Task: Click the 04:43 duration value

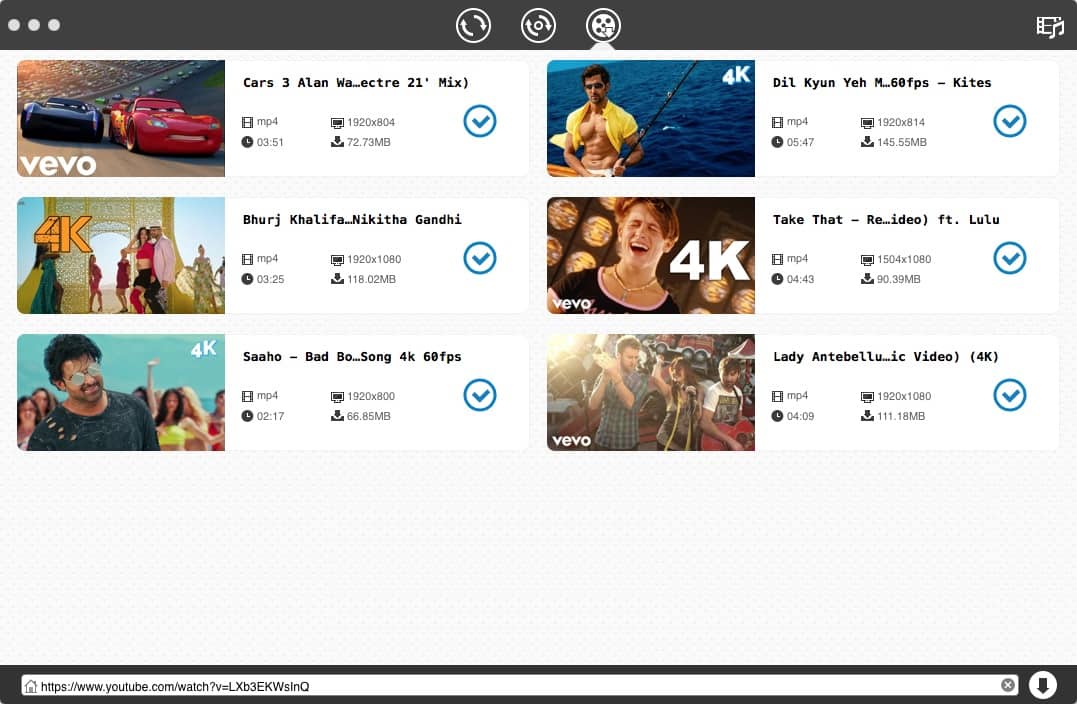Action: [x=800, y=280]
